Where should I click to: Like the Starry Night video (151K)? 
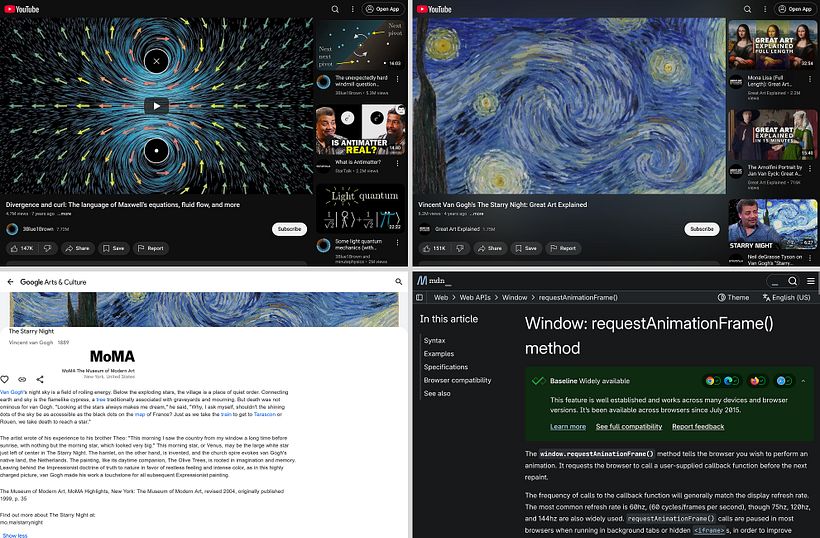(435, 248)
